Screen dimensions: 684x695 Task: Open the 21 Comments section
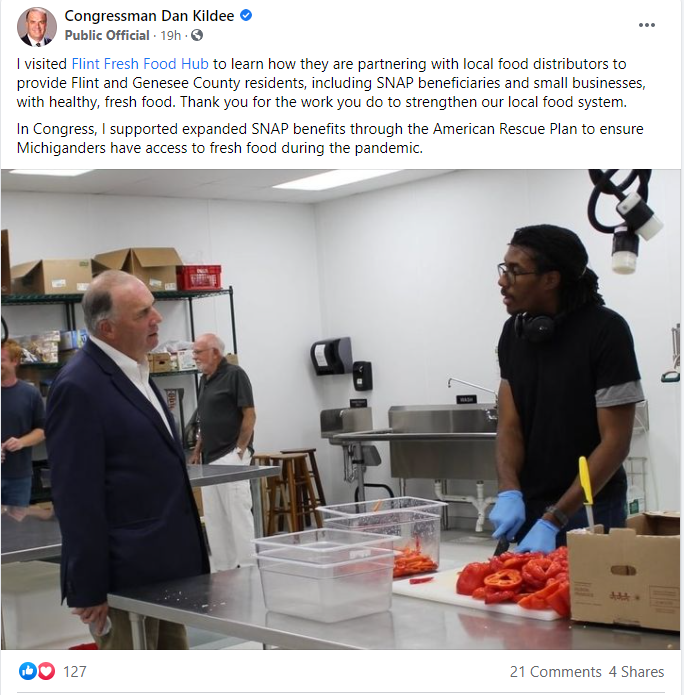(555, 672)
